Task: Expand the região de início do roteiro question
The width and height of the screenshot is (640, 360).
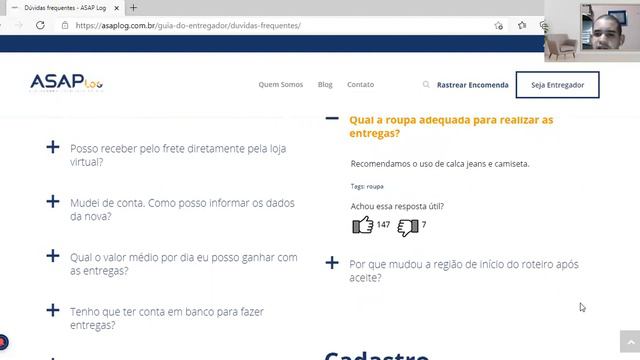Action: 332,262
